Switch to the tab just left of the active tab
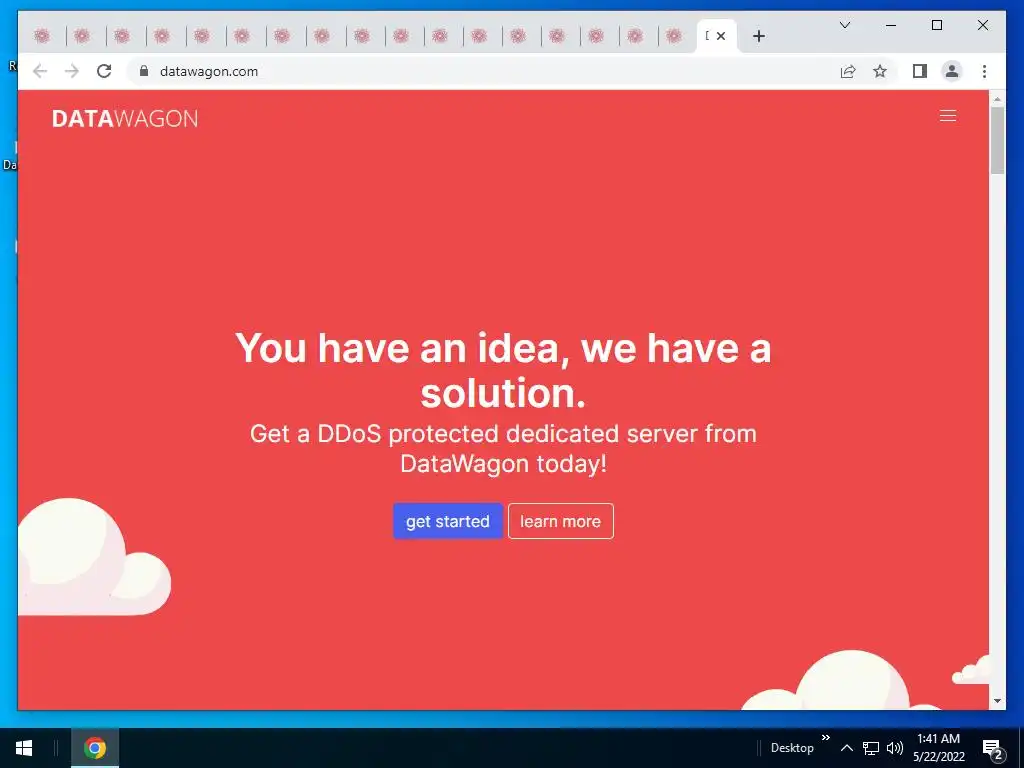Image resolution: width=1024 pixels, height=768 pixels. [x=674, y=36]
